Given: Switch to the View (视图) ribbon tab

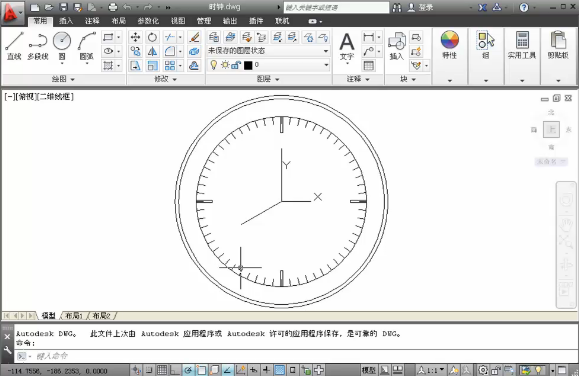Looking at the screenshot, I should coord(178,21).
